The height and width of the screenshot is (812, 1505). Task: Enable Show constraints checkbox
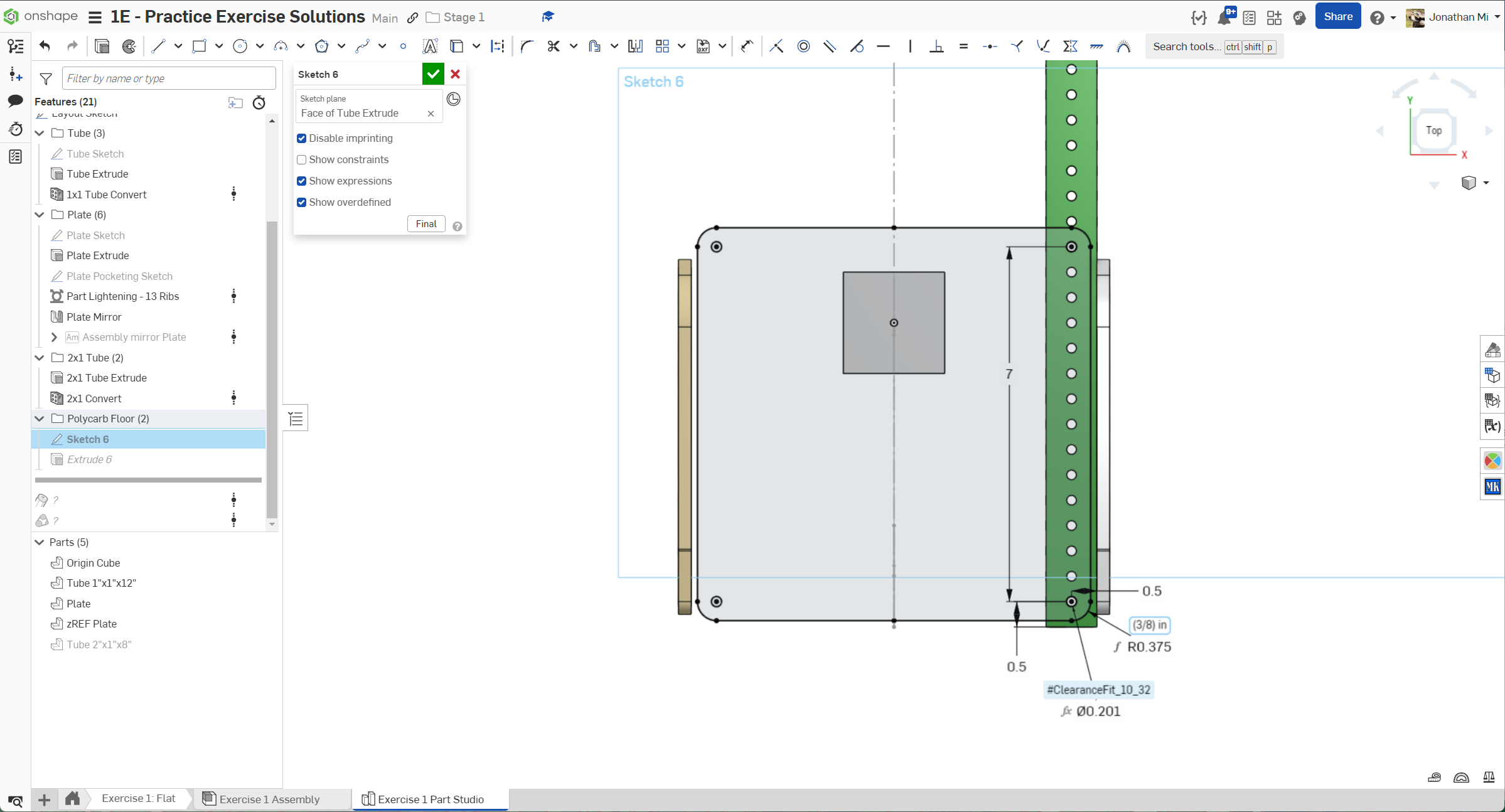coord(302,159)
